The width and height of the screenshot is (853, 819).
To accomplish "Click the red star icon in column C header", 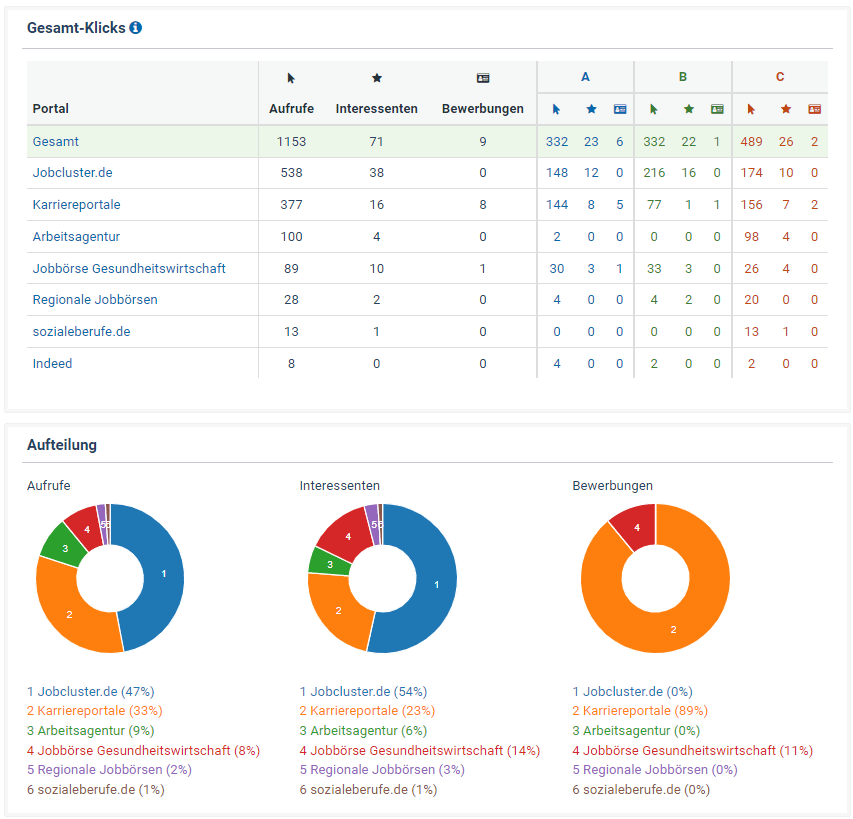I will point(783,110).
